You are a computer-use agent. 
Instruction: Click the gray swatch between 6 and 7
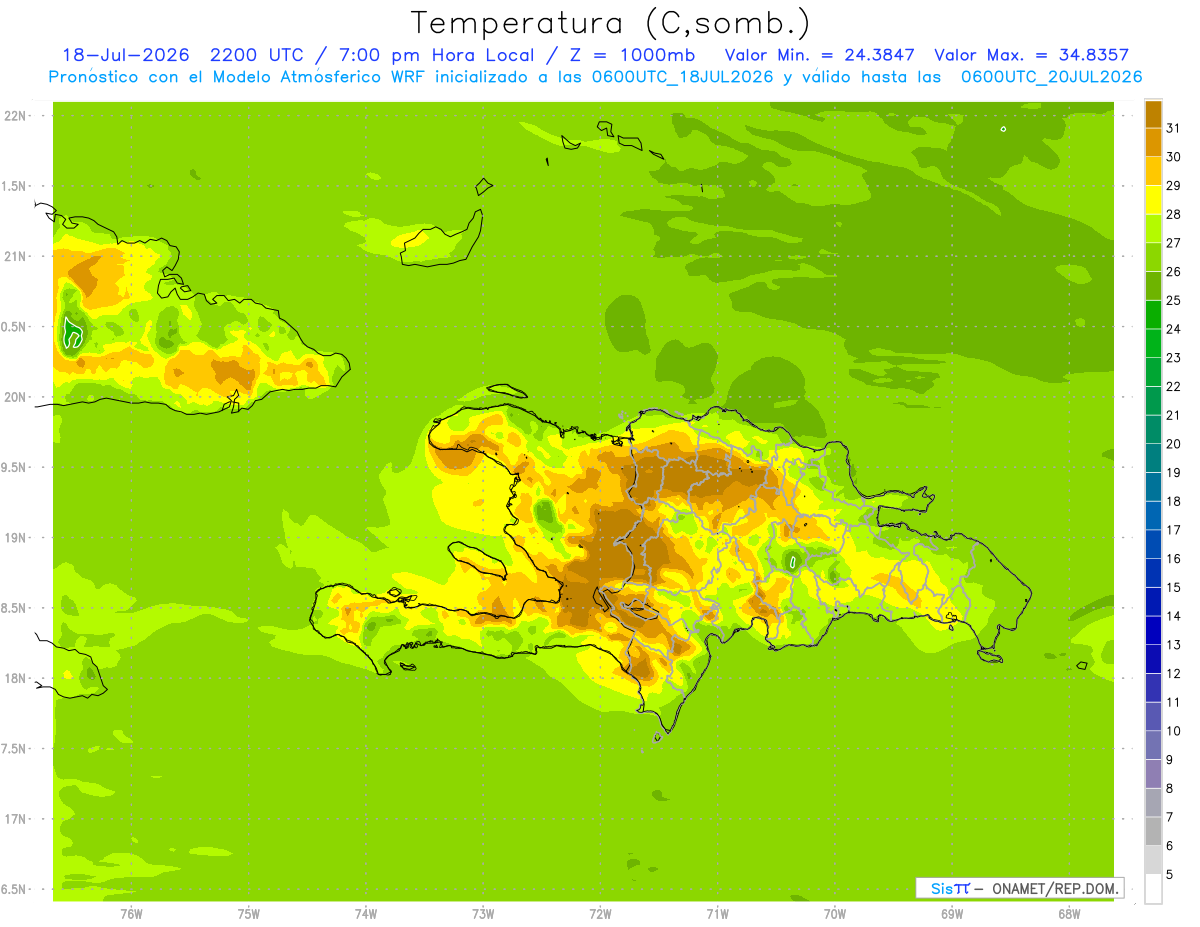click(1153, 831)
